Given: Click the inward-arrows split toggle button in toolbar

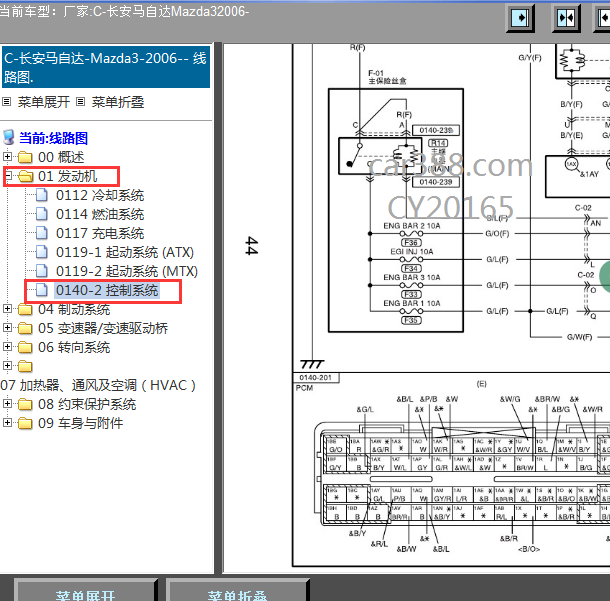Looking at the screenshot, I should 566,18.
